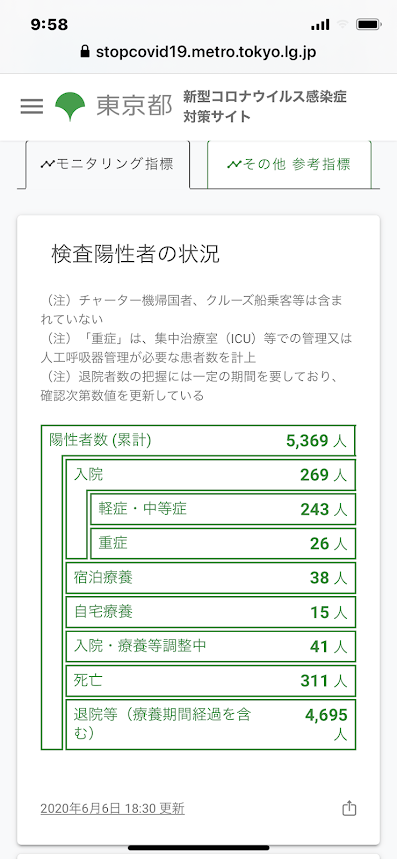The image size is (397, 859).
Task: Tap the share icon on the card
Action: (349, 808)
